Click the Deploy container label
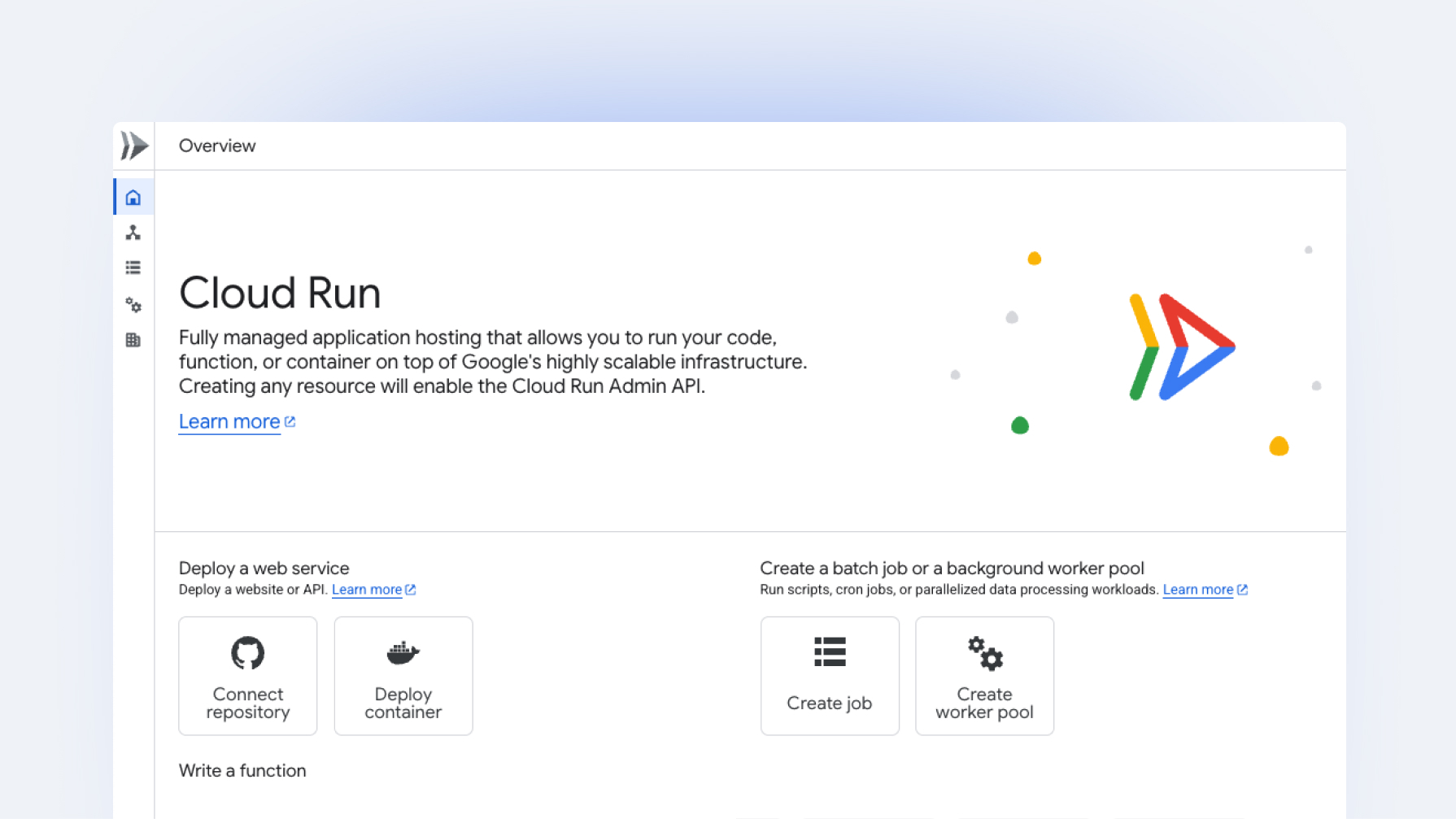The image size is (1456, 819). 403,703
